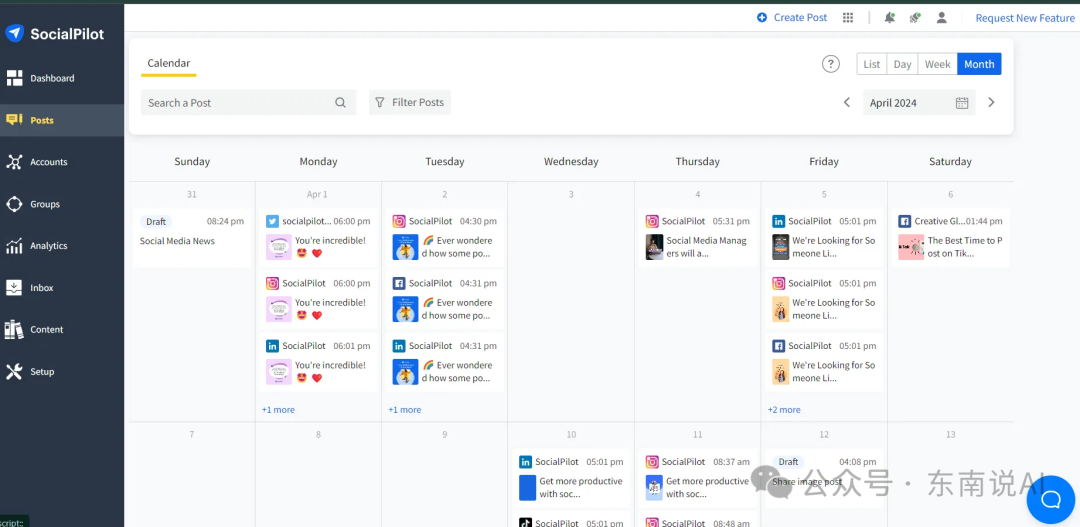Image resolution: width=1080 pixels, height=527 pixels.
Task: Open Filter Posts options
Action: click(x=410, y=102)
